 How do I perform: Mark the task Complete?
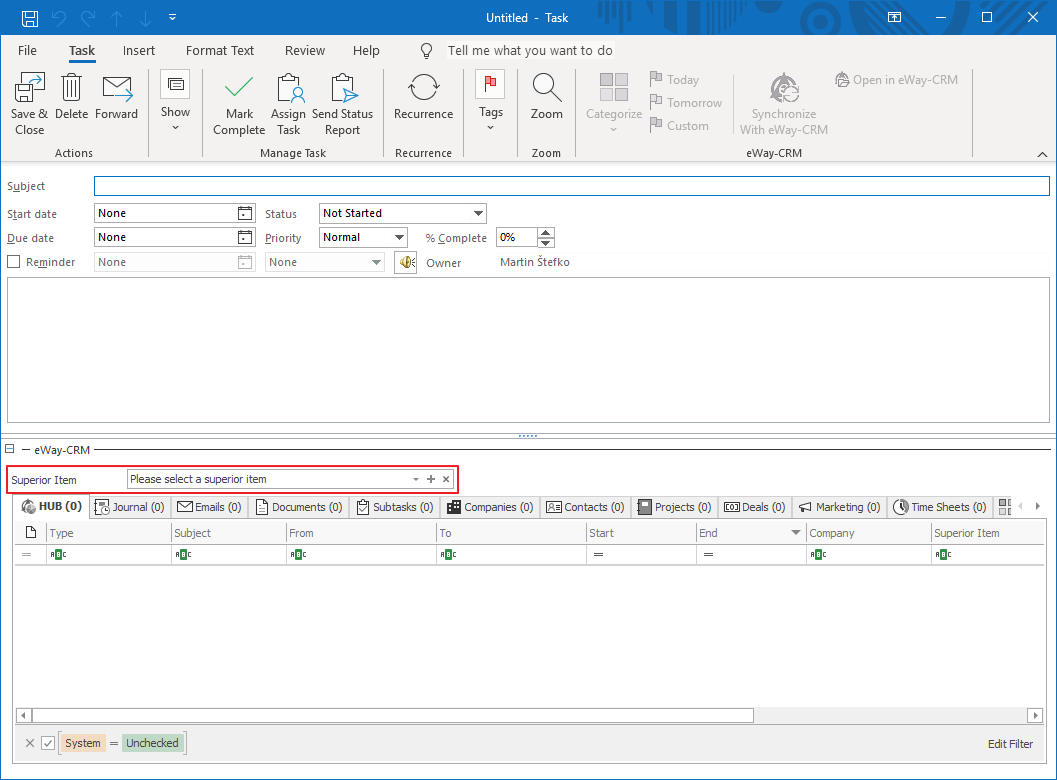(238, 100)
